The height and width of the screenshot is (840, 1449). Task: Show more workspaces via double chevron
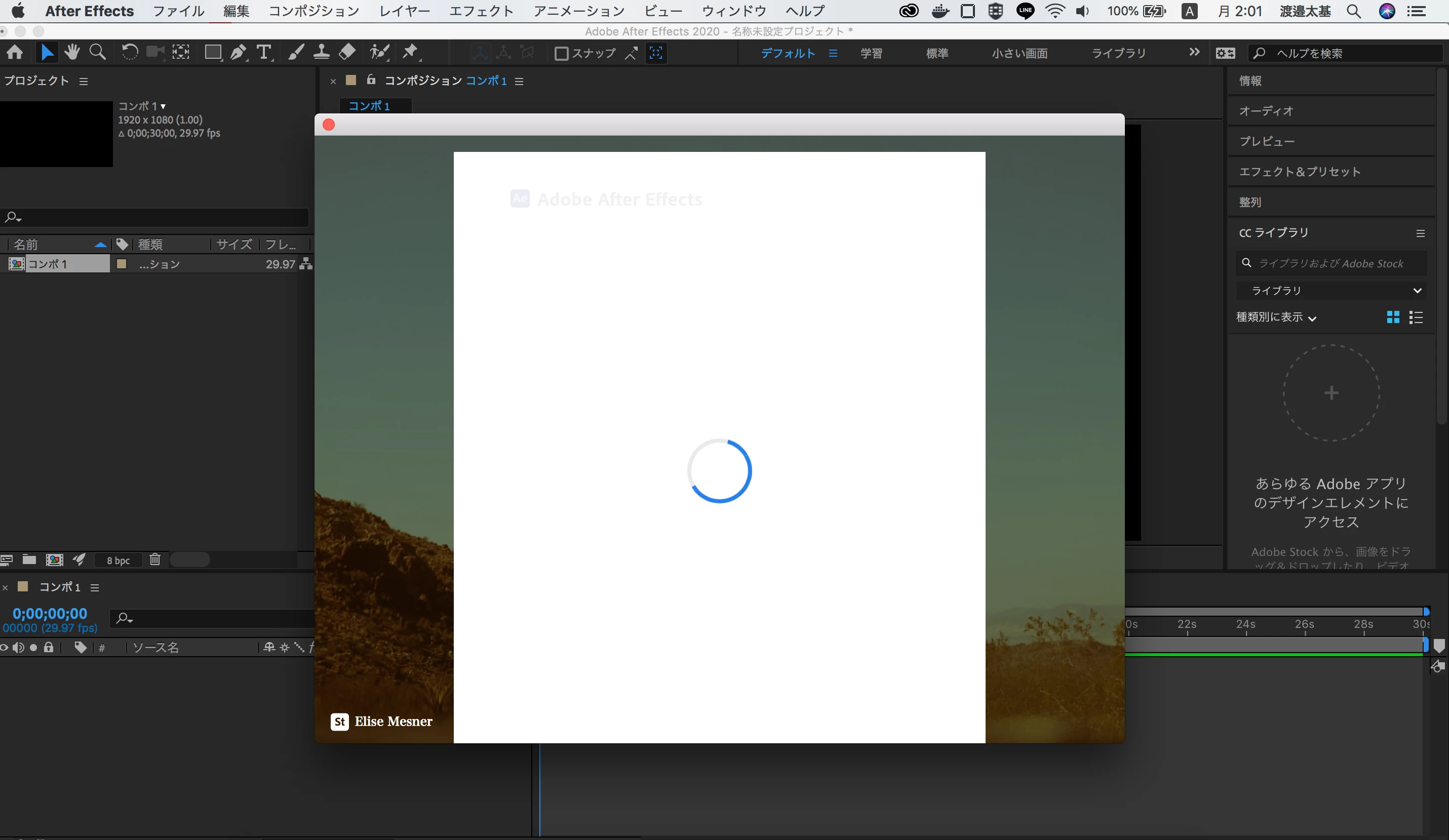tap(1194, 52)
